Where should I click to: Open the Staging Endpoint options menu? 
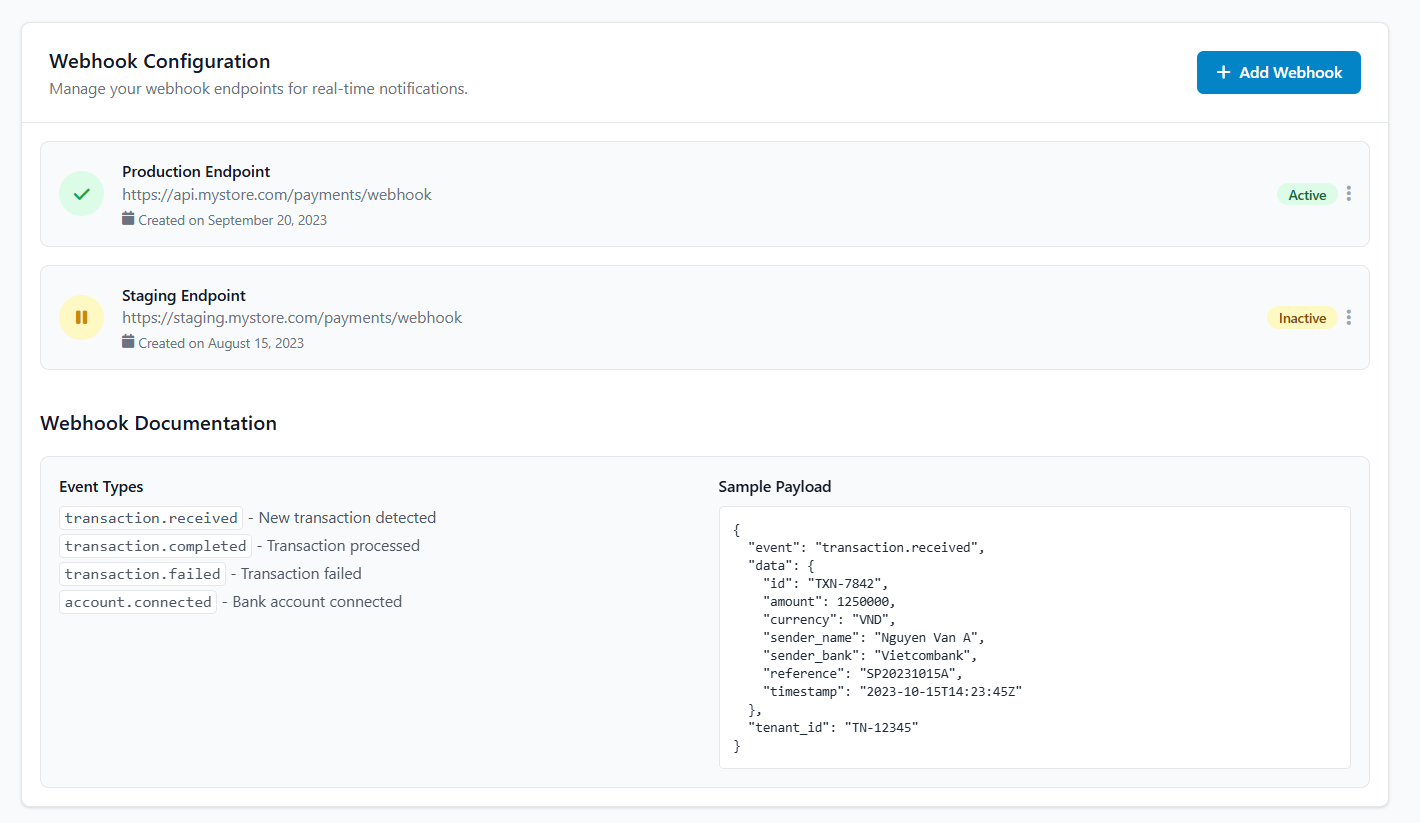point(1349,317)
